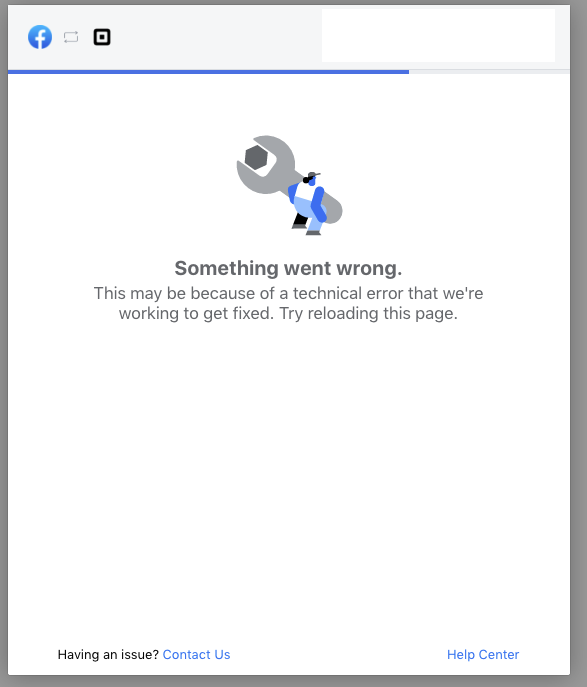The width and height of the screenshot is (587, 687).
Task: Open the Contact Us link
Action: 196,654
